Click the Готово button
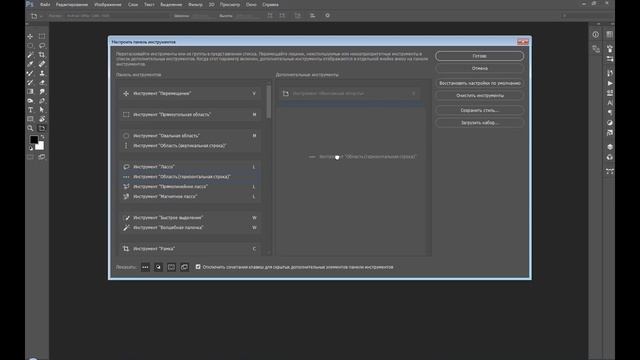Viewport: 640px width, 360px height. click(x=479, y=56)
